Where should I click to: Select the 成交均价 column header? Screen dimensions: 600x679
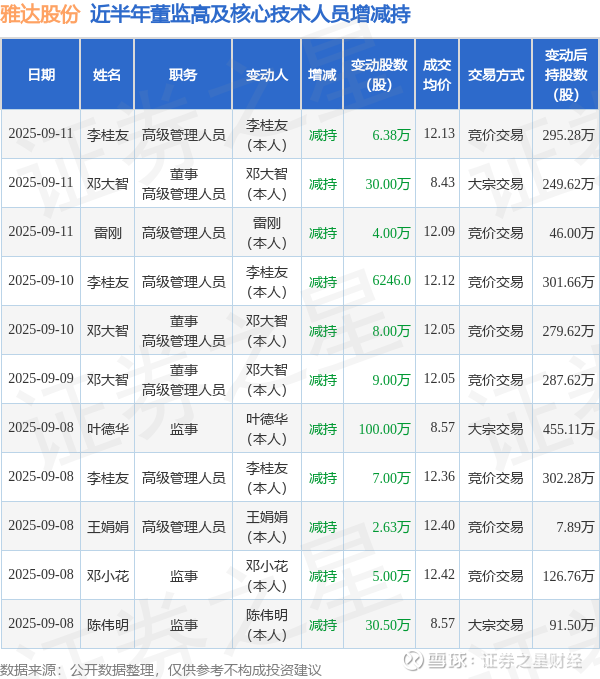437,74
